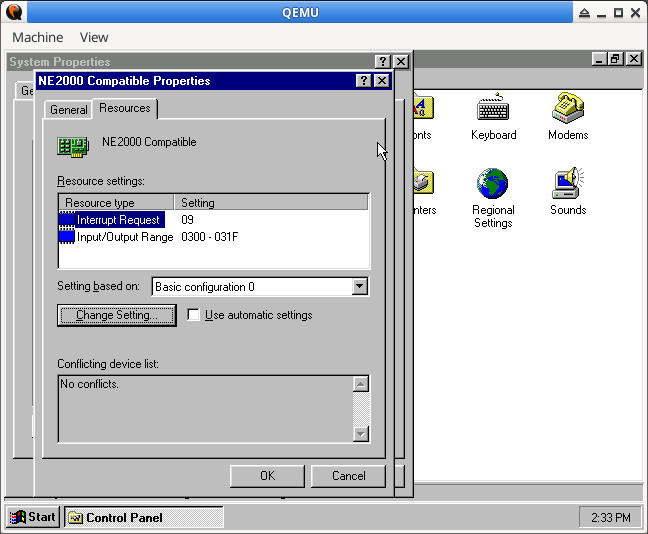This screenshot has height=534, width=648.
Task: Click the help question mark in NE2000 Properties
Action: (x=364, y=81)
